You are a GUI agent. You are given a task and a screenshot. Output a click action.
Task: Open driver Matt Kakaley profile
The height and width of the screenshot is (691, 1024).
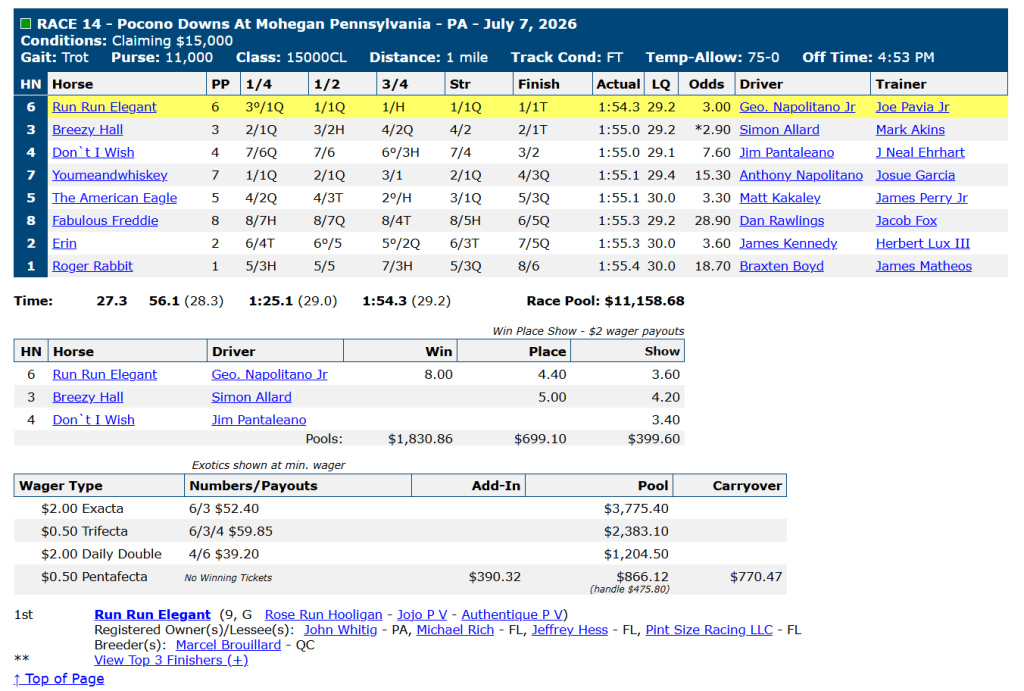point(780,198)
